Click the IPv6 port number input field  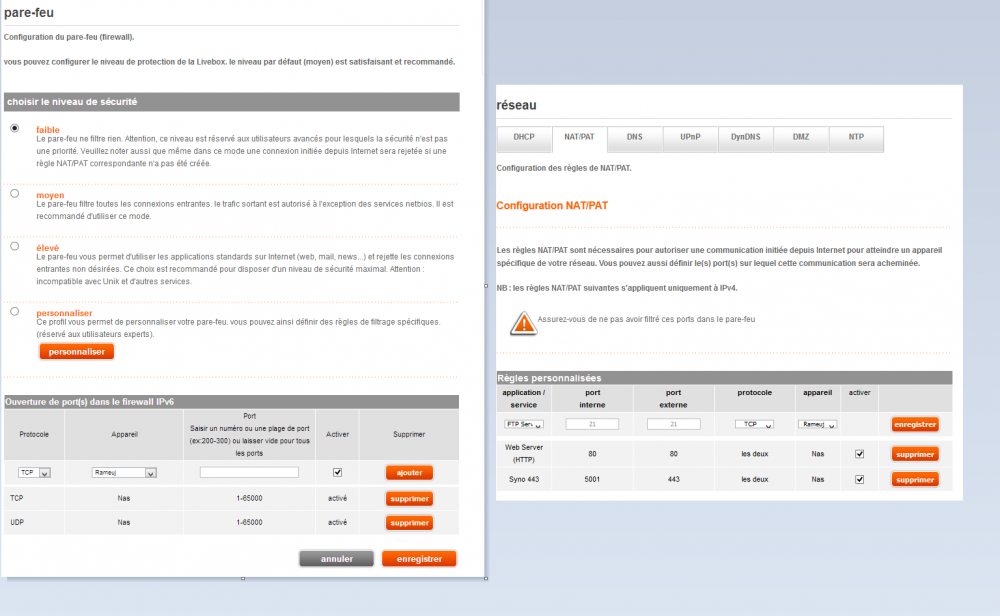(249, 472)
